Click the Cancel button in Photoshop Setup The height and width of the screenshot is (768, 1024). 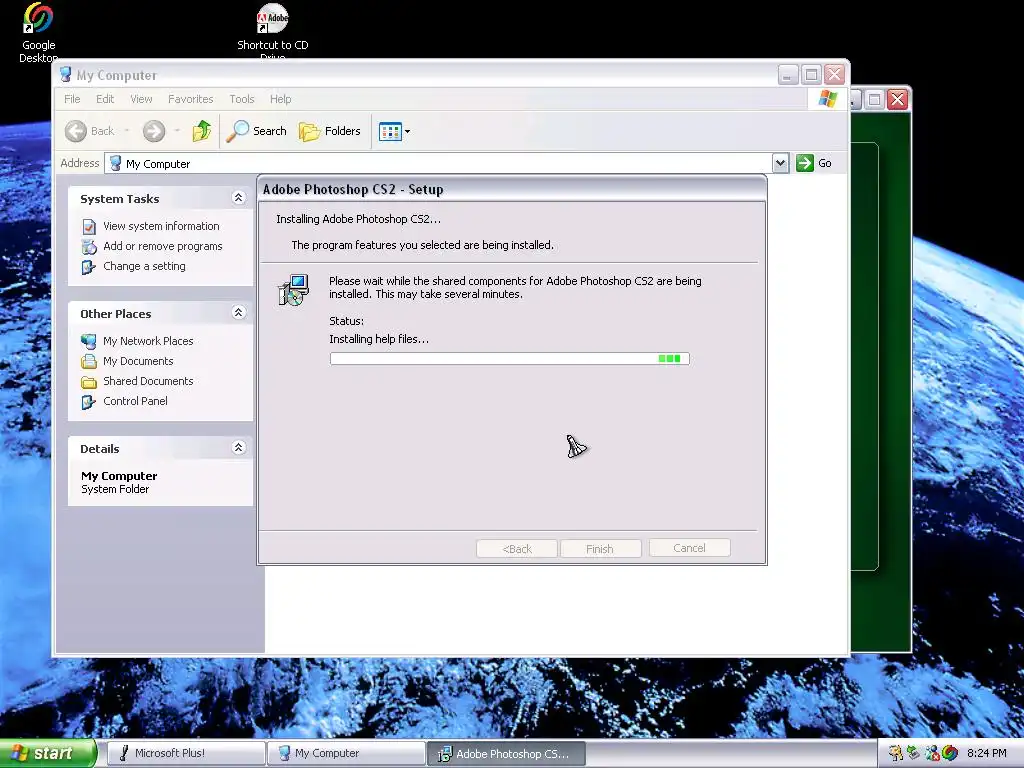click(x=690, y=548)
